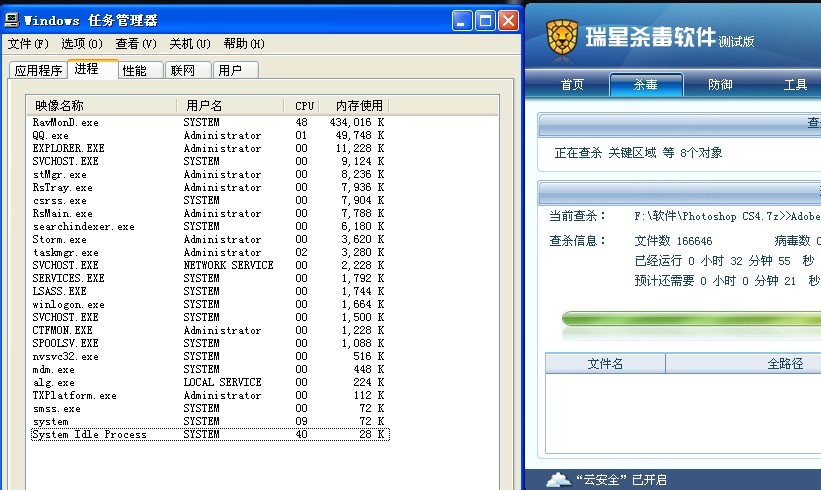821x490 pixels.
Task: Select the alg.exe process row
Action: 210,383
